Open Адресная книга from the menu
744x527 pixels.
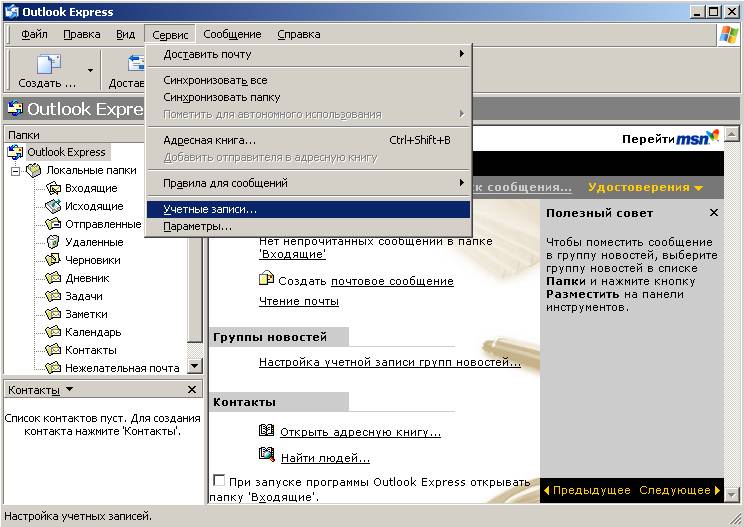point(308,140)
